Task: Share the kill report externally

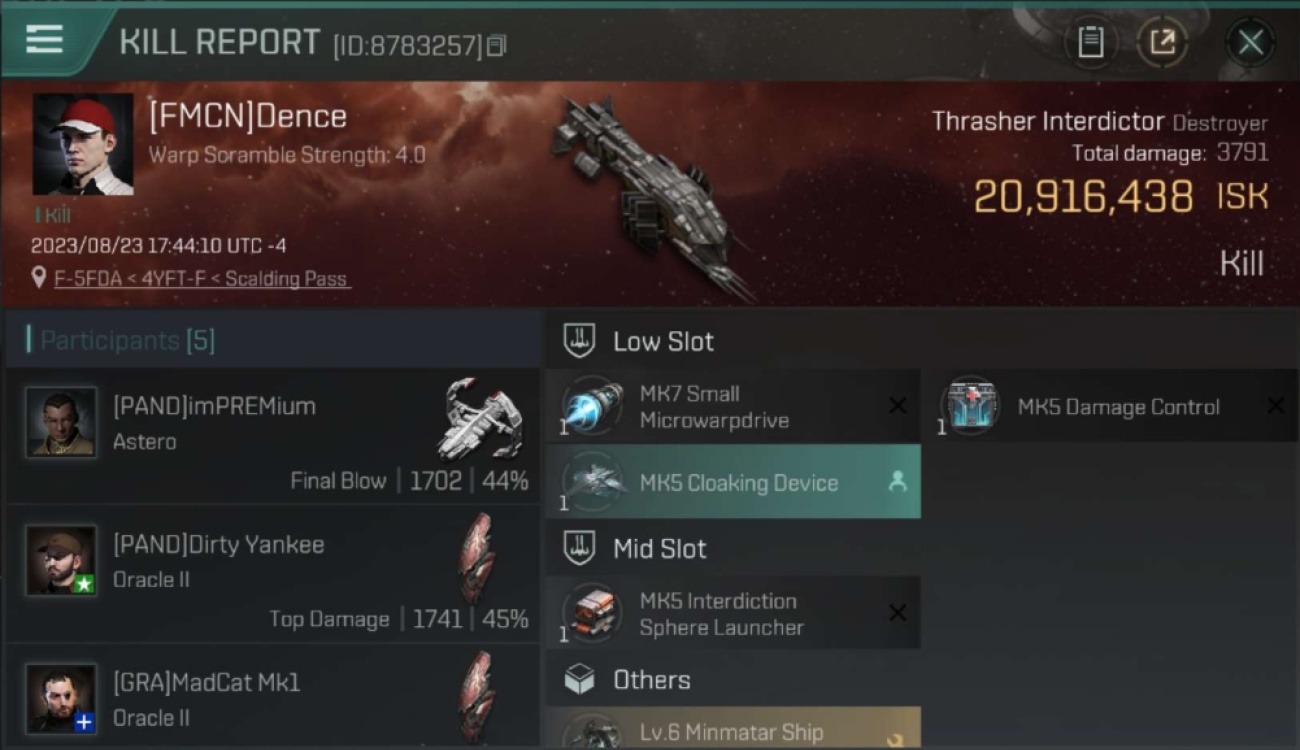Action: click(x=1162, y=42)
